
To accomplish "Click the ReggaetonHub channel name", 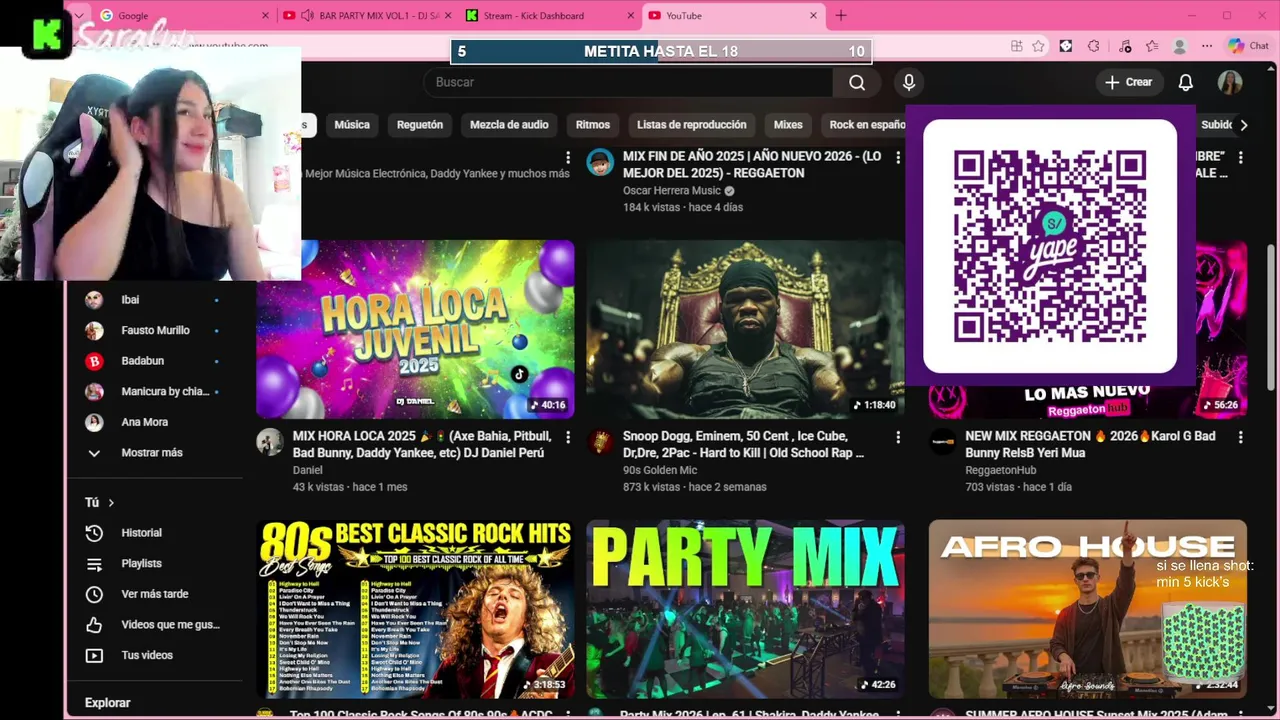I will point(1000,470).
